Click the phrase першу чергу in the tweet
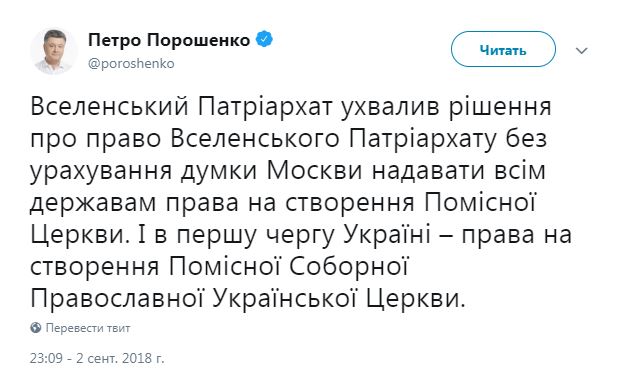Viewport: 617px width, 375px height. coord(256,236)
